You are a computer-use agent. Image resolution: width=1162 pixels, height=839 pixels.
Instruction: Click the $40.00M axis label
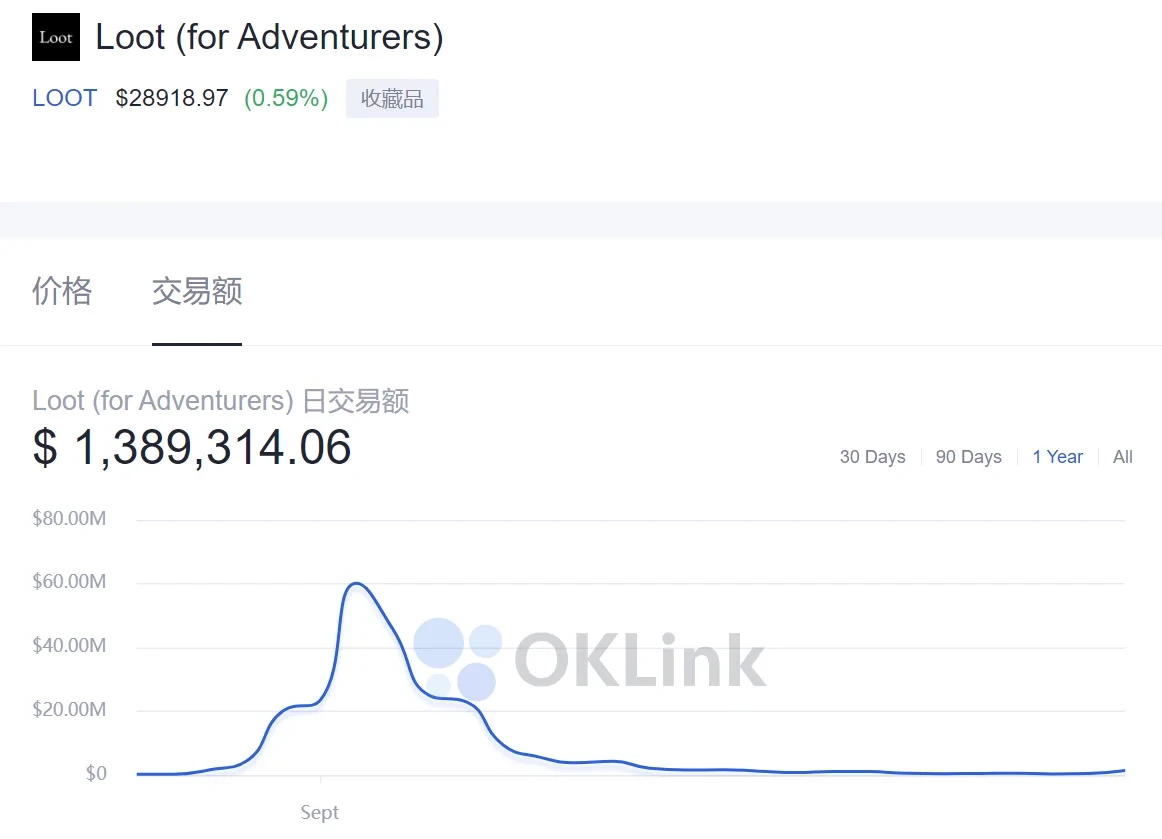coord(69,646)
